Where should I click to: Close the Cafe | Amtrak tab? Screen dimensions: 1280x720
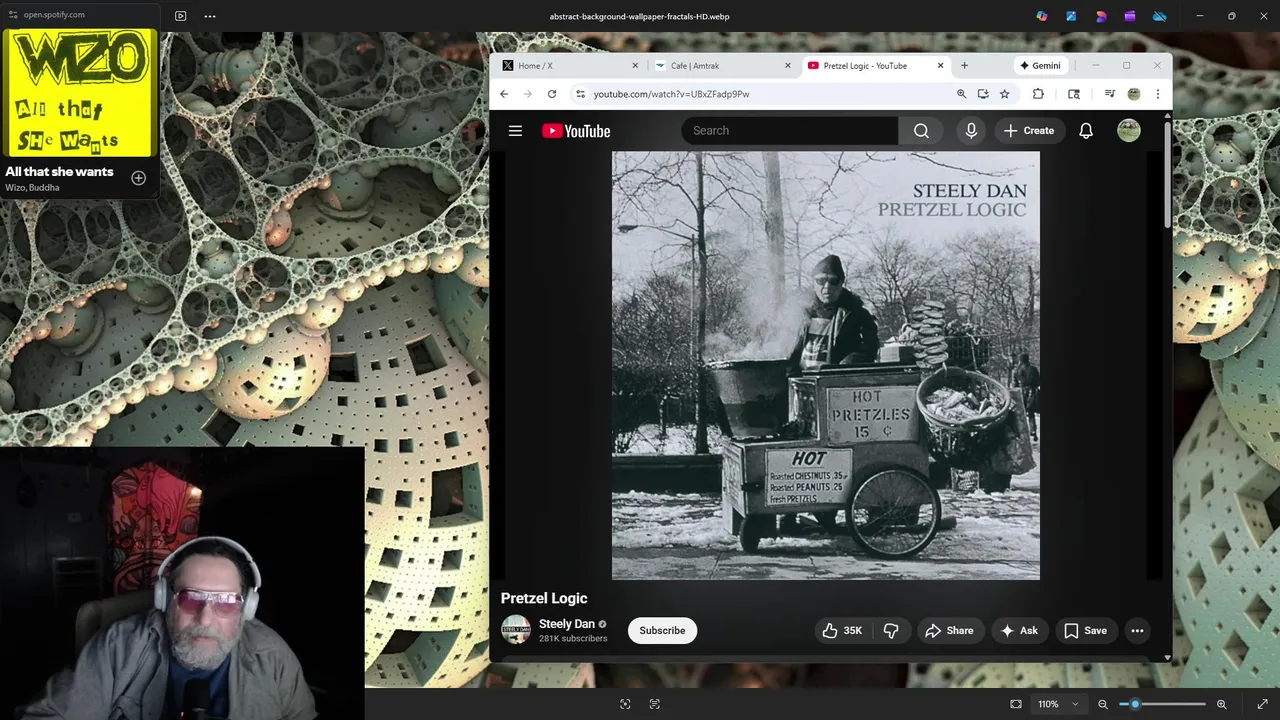pyautogui.click(x=788, y=66)
